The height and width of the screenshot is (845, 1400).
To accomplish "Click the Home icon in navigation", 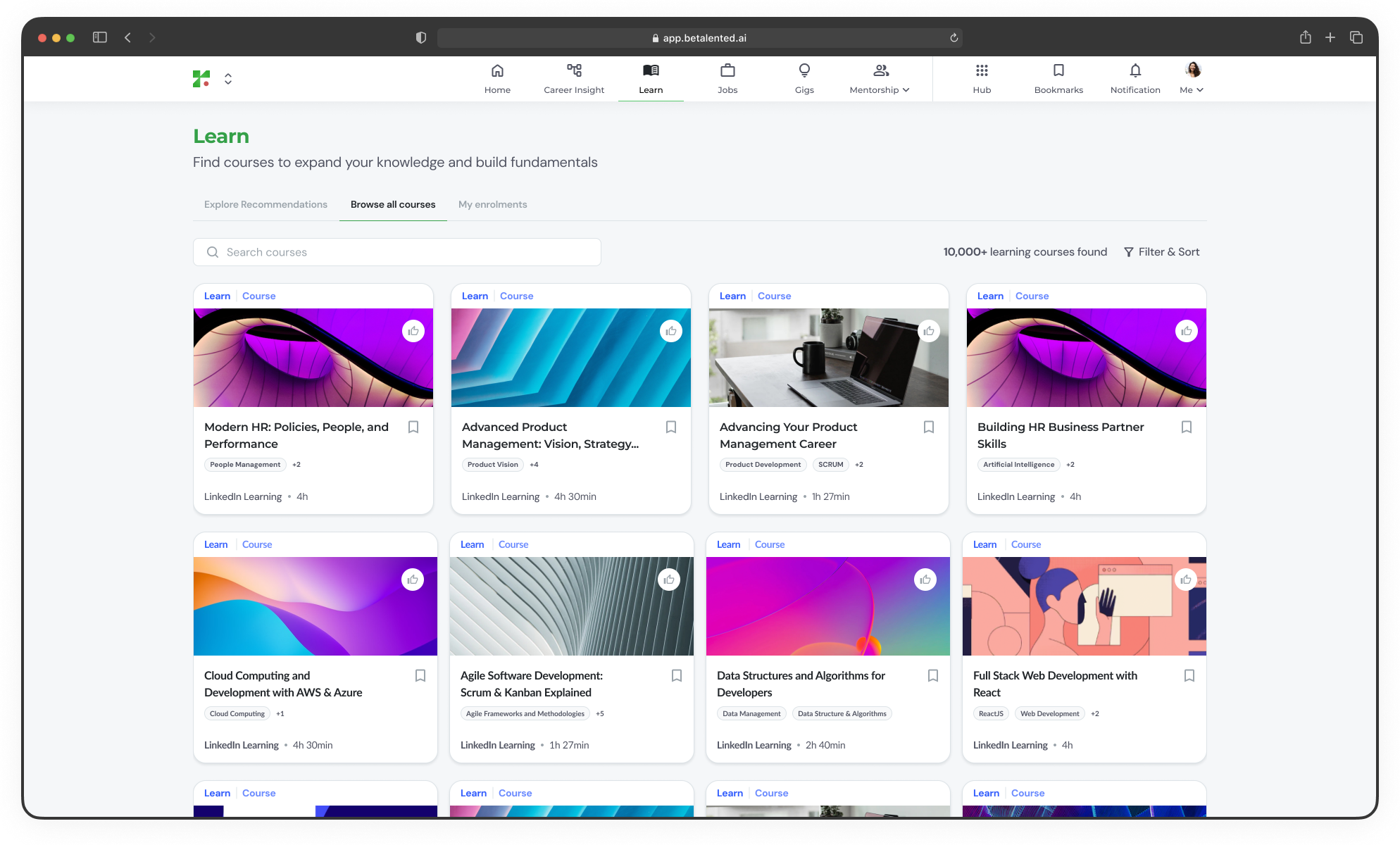I will (x=497, y=70).
